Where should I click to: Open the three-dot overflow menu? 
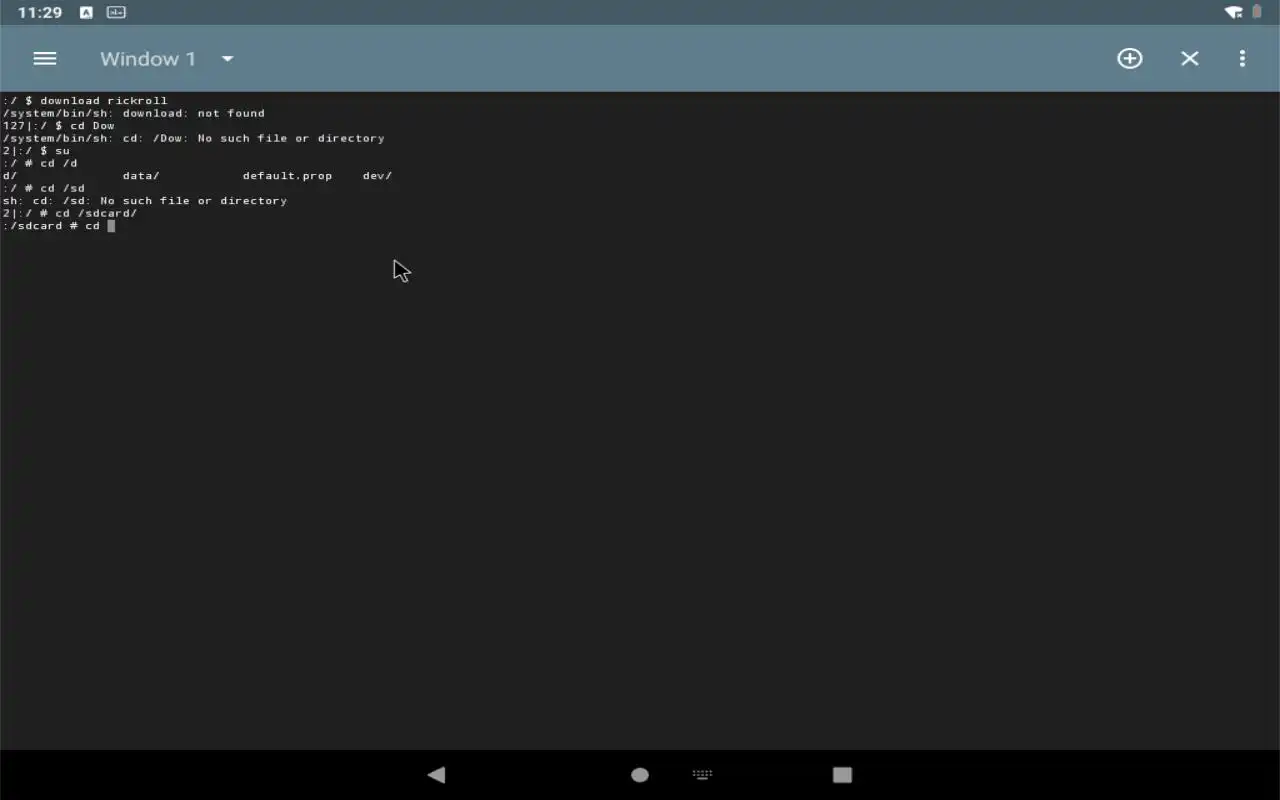[x=1242, y=59]
